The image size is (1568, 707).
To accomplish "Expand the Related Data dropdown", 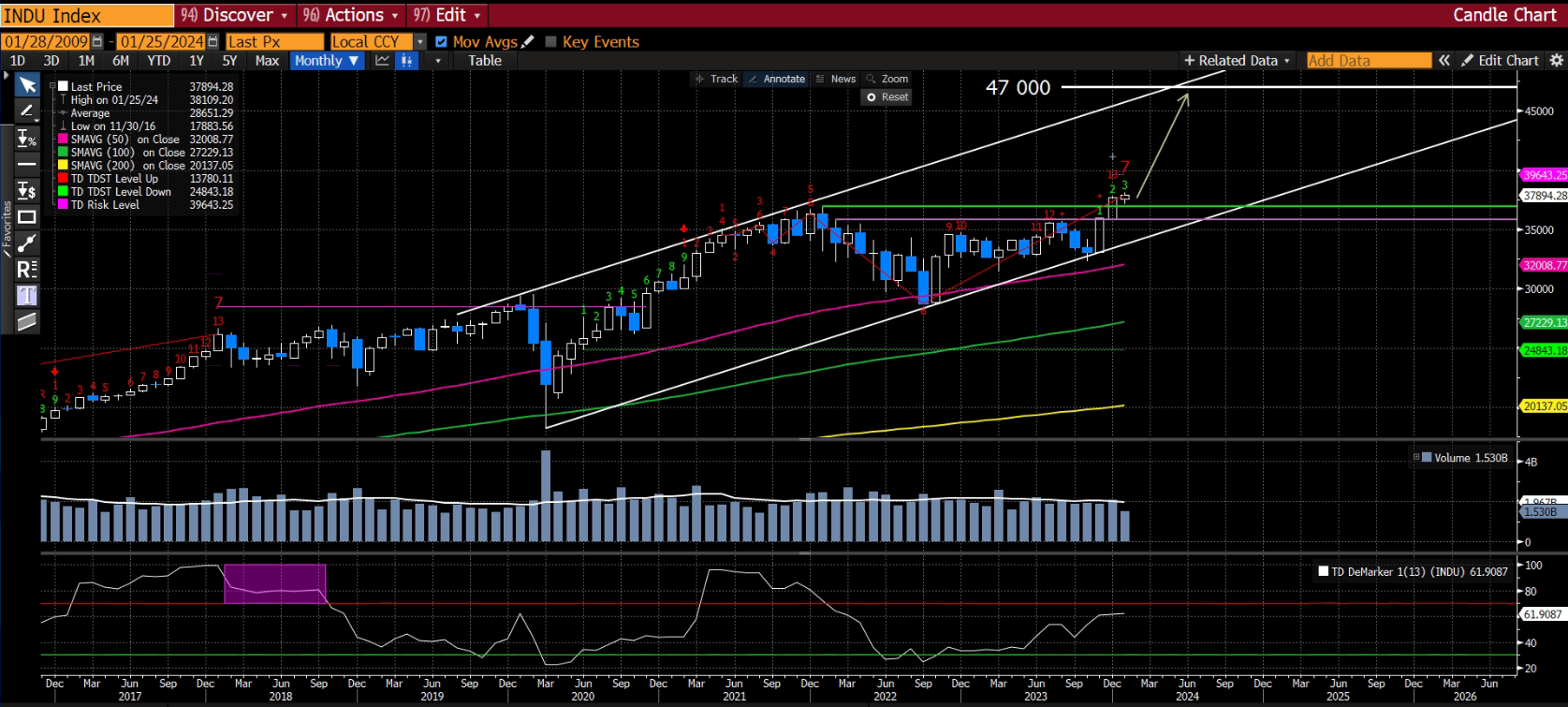I will [x=1237, y=61].
